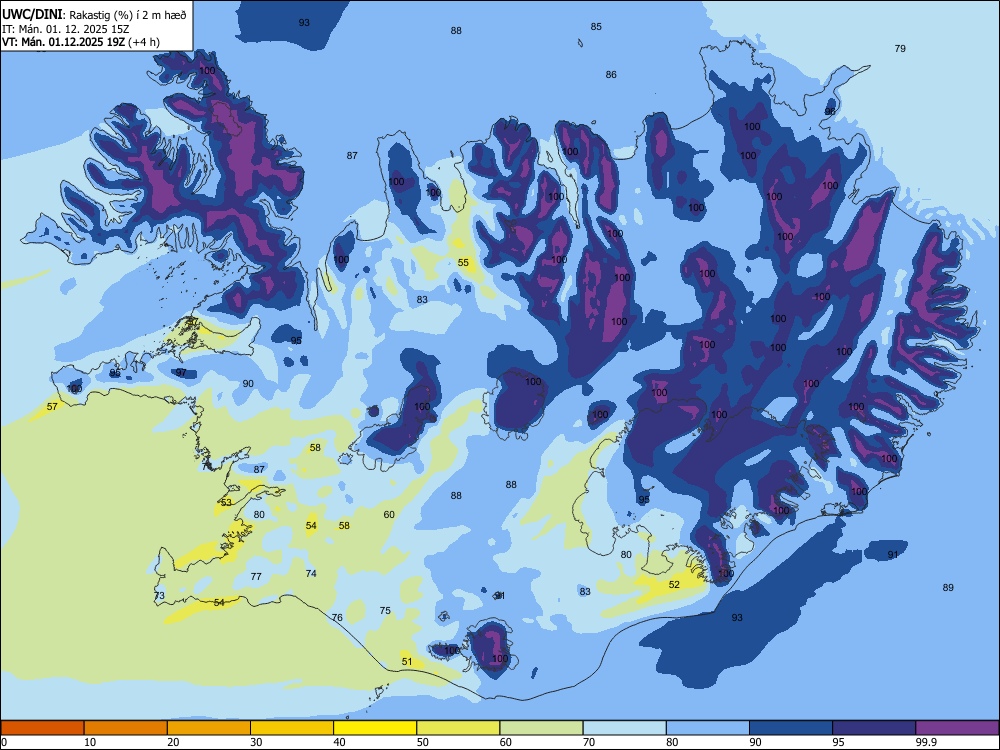Click the '70' legend scale label
The image size is (1000, 750).
coord(589,742)
